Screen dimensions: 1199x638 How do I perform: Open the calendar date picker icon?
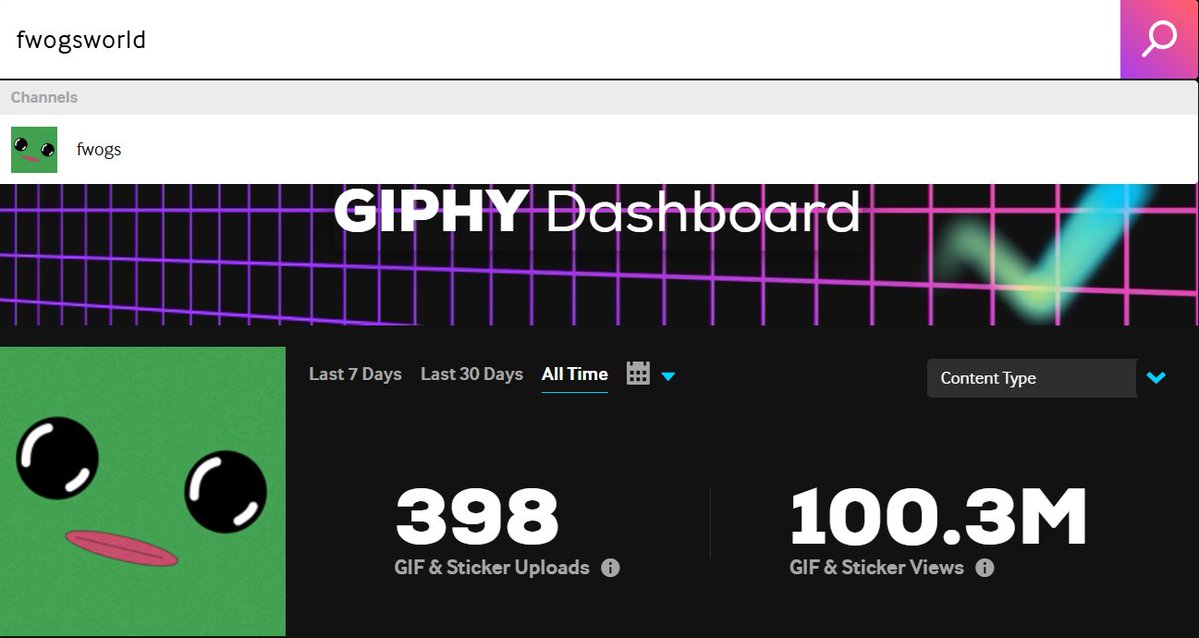pos(638,373)
